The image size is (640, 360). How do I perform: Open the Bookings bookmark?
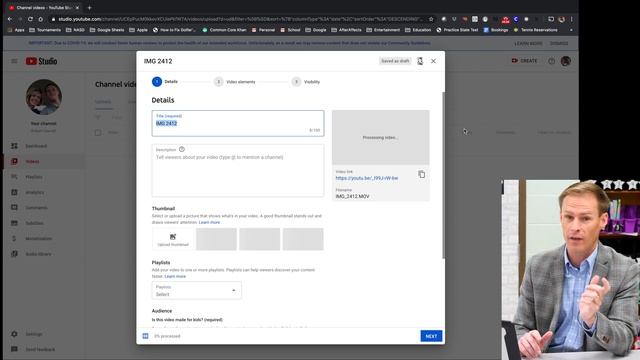click(x=496, y=30)
